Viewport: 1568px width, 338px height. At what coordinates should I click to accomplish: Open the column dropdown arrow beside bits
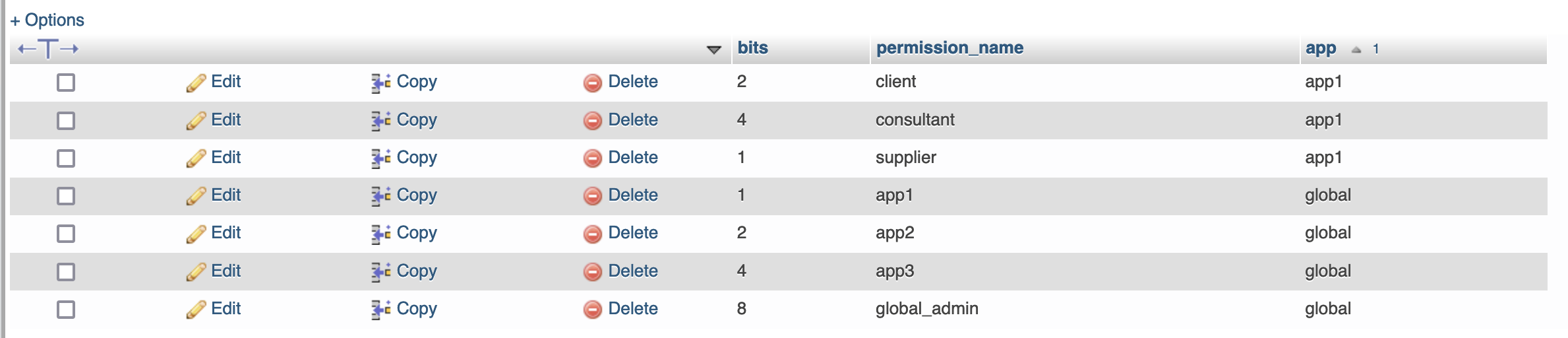coord(713,50)
